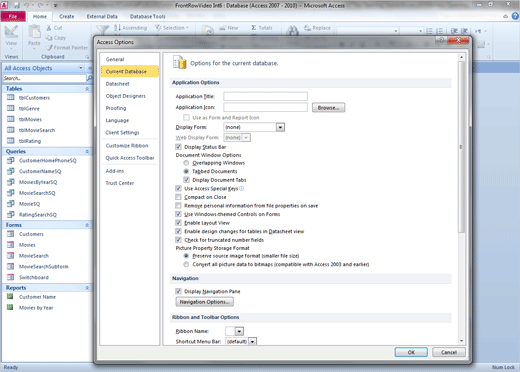Open Switchboard form icon
Image resolution: width=520 pixels, height=372 pixels.
tap(11, 277)
